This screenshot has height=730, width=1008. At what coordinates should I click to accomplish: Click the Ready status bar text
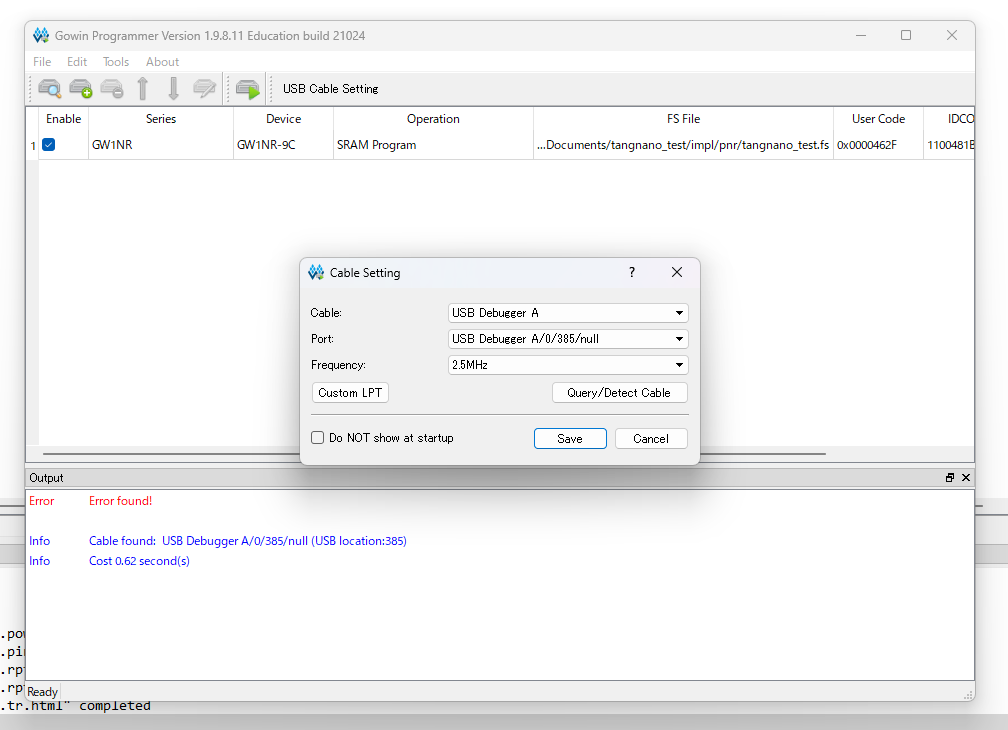click(x=42, y=692)
